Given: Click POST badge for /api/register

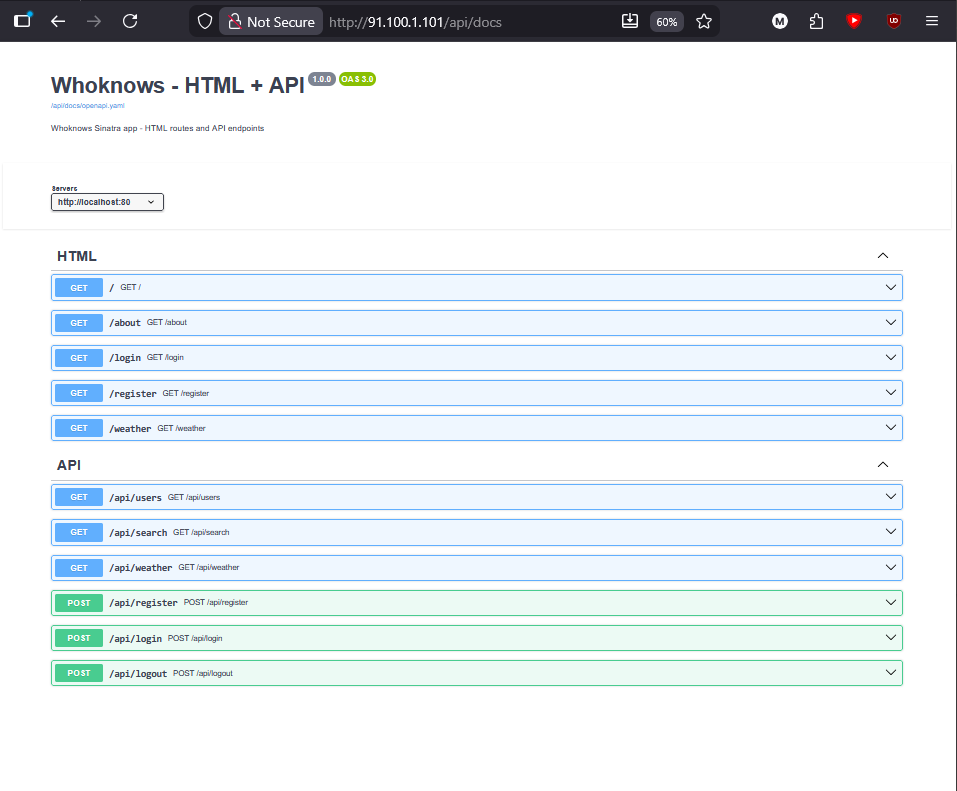Looking at the screenshot, I should (x=79, y=602).
